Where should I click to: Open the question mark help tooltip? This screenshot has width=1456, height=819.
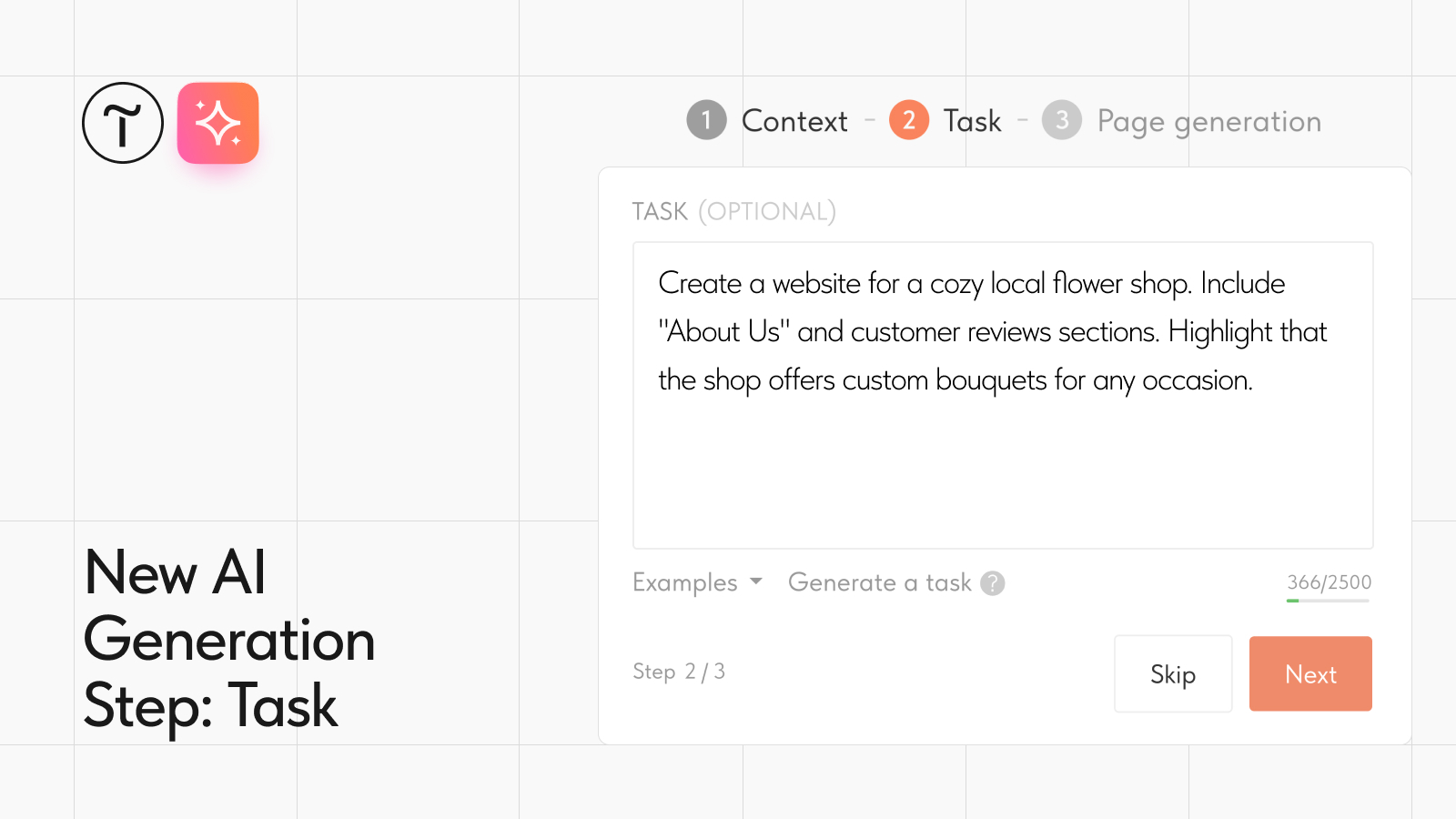pyautogui.click(x=993, y=582)
